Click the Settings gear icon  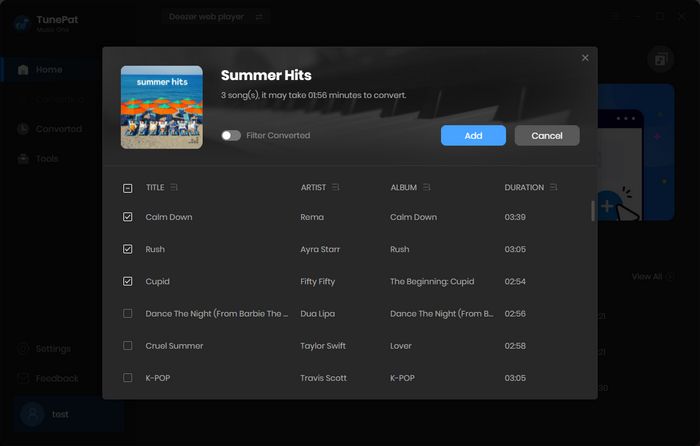click(23, 349)
